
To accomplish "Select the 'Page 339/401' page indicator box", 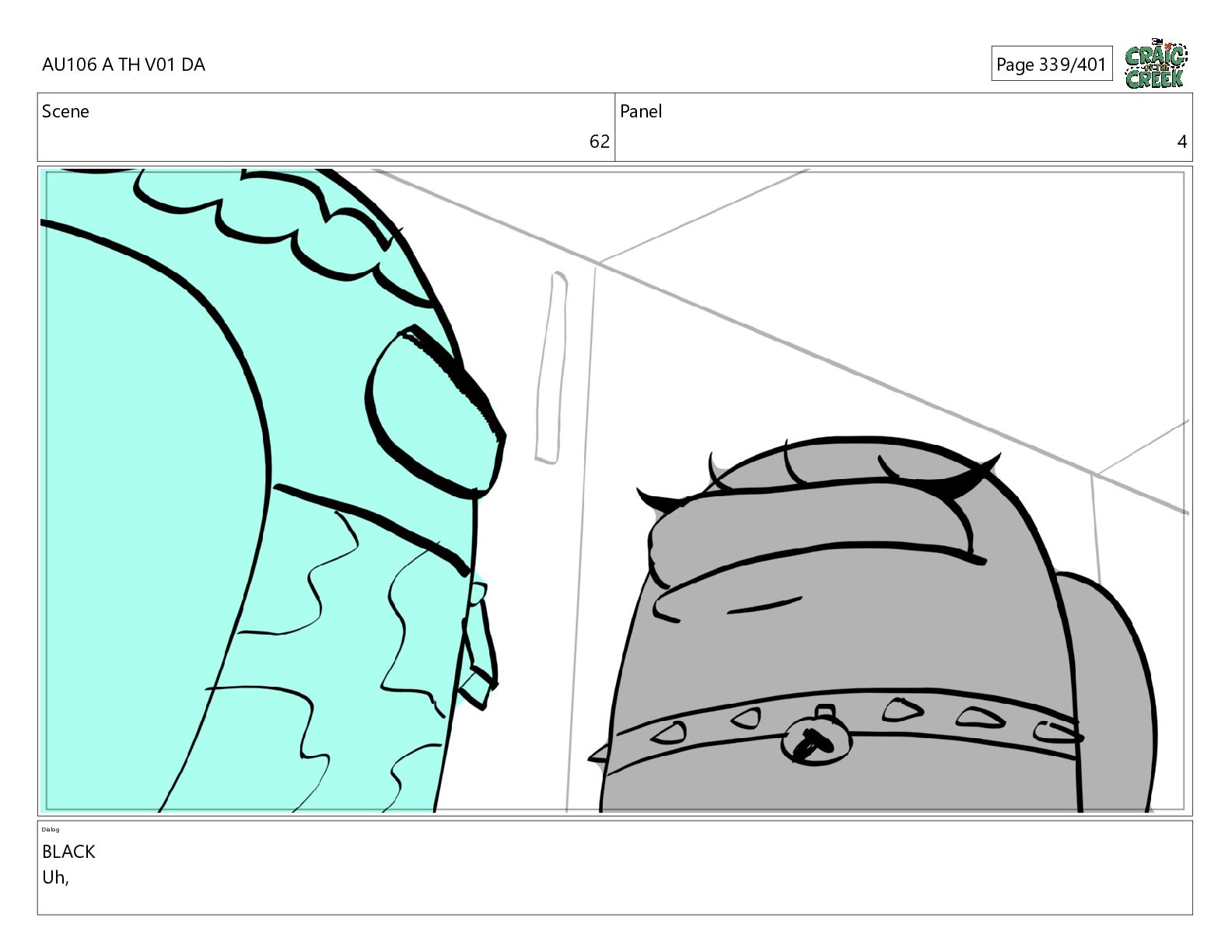I will pyautogui.click(x=1052, y=64).
